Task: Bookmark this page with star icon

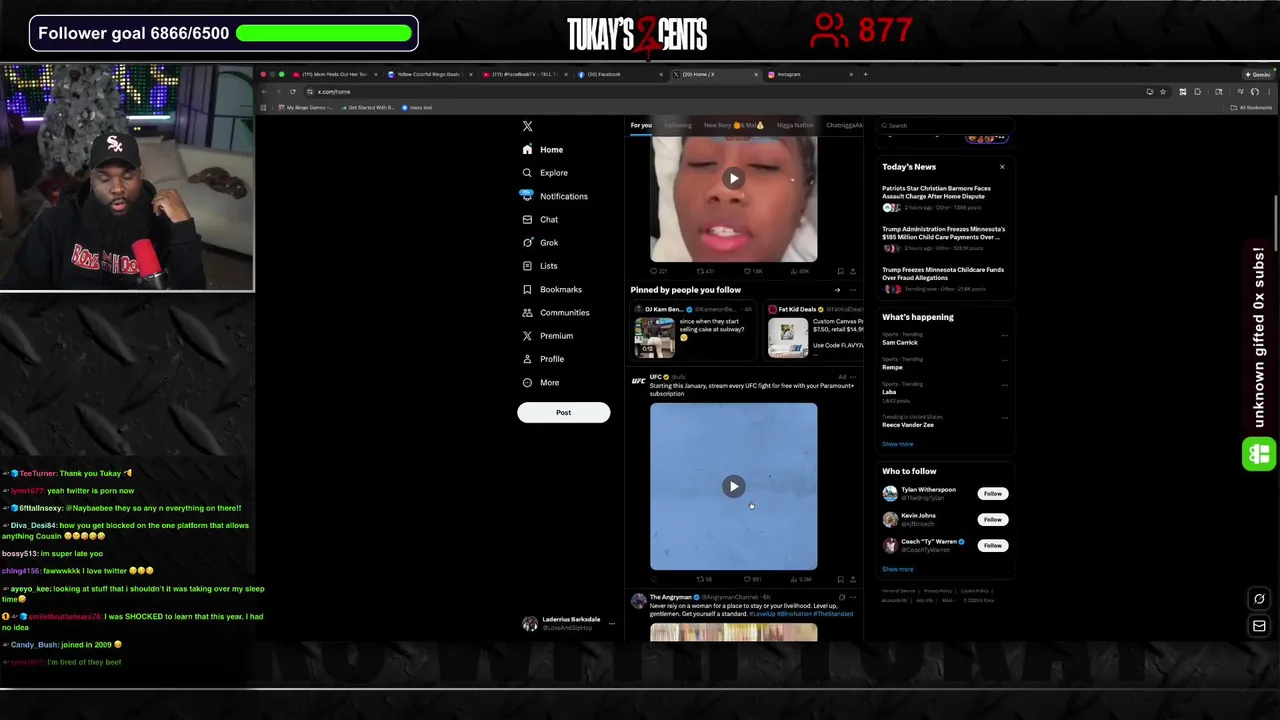Action: coord(1163,92)
